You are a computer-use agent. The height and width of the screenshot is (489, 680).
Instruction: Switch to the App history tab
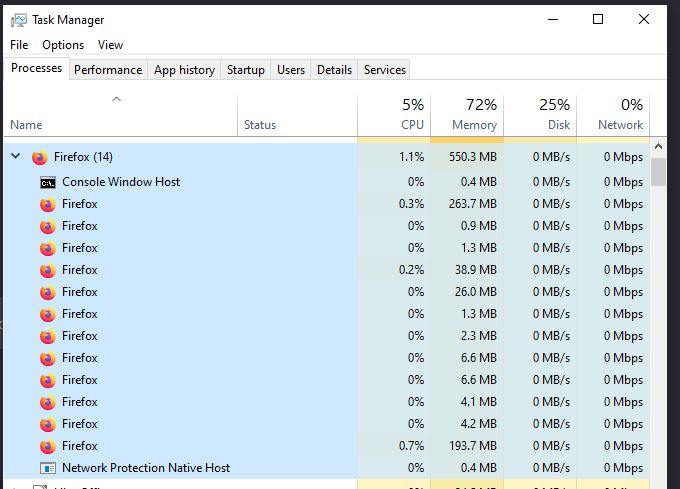coord(184,70)
